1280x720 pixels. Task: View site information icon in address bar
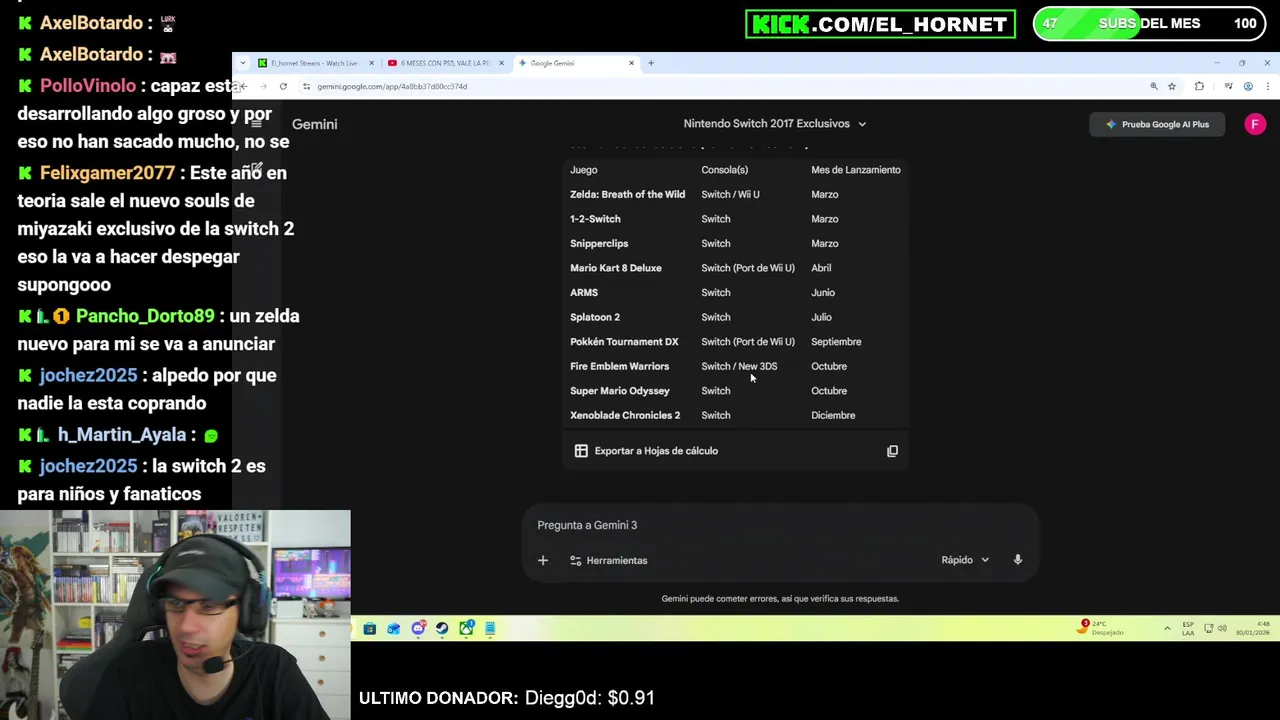(x=306, y=86)
